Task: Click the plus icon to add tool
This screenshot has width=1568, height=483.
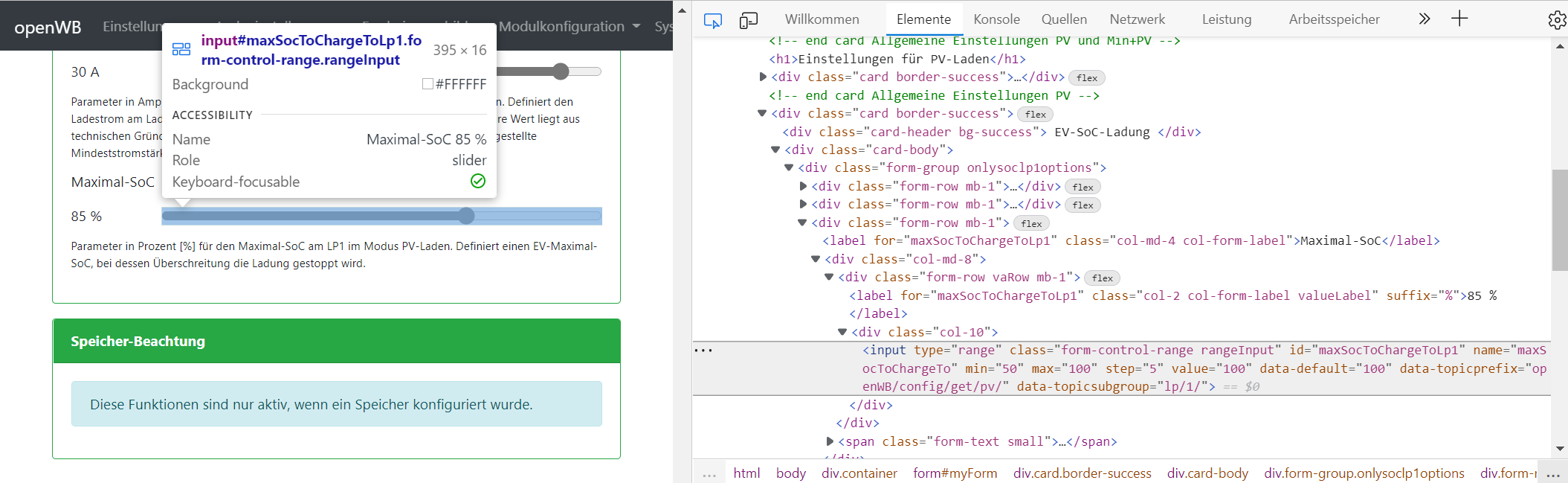Action: tap(1459, 19)
